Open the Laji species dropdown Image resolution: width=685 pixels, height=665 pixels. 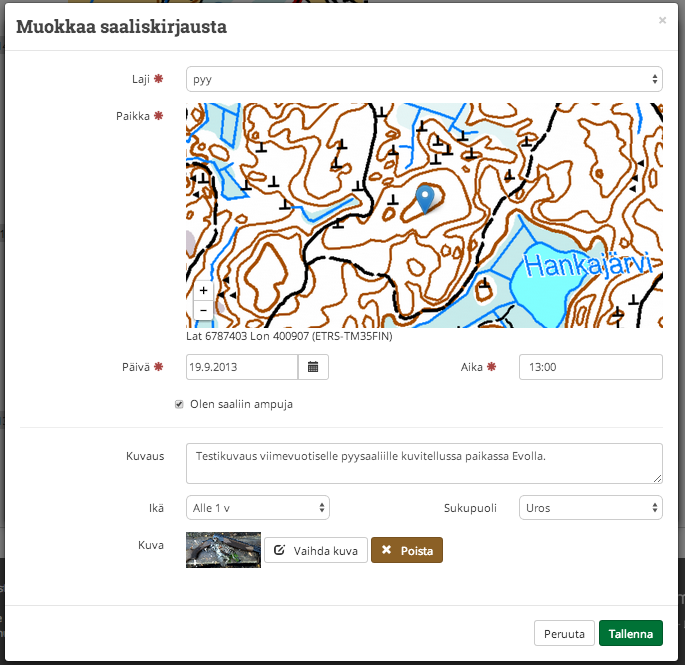pos(424,79)
